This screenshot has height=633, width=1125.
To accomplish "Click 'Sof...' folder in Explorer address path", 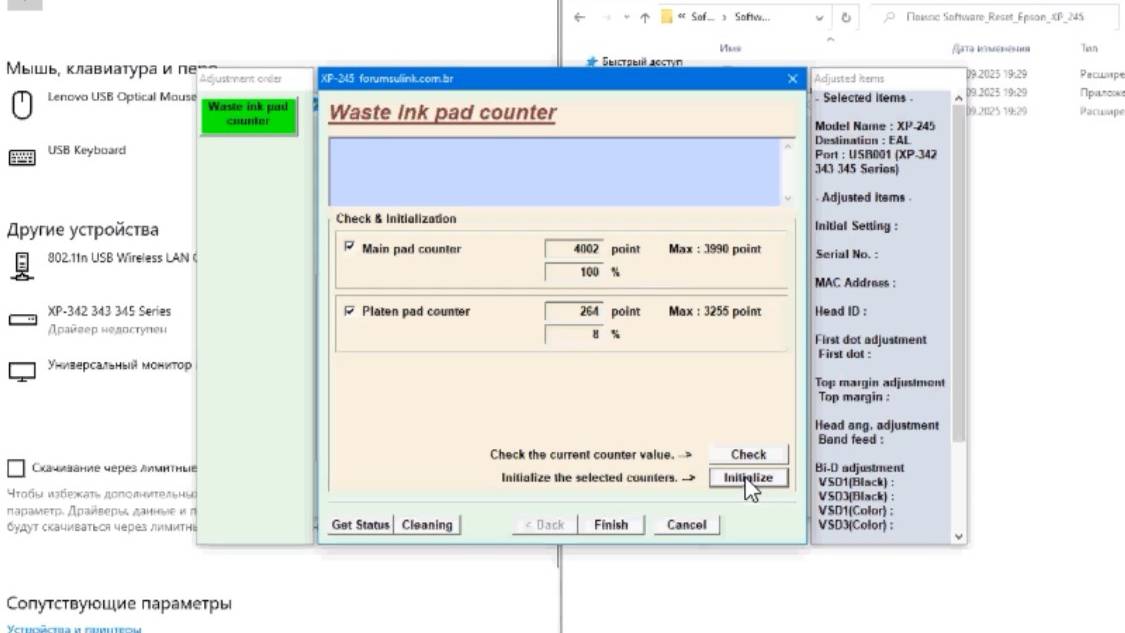I will [x=702, y=17].
